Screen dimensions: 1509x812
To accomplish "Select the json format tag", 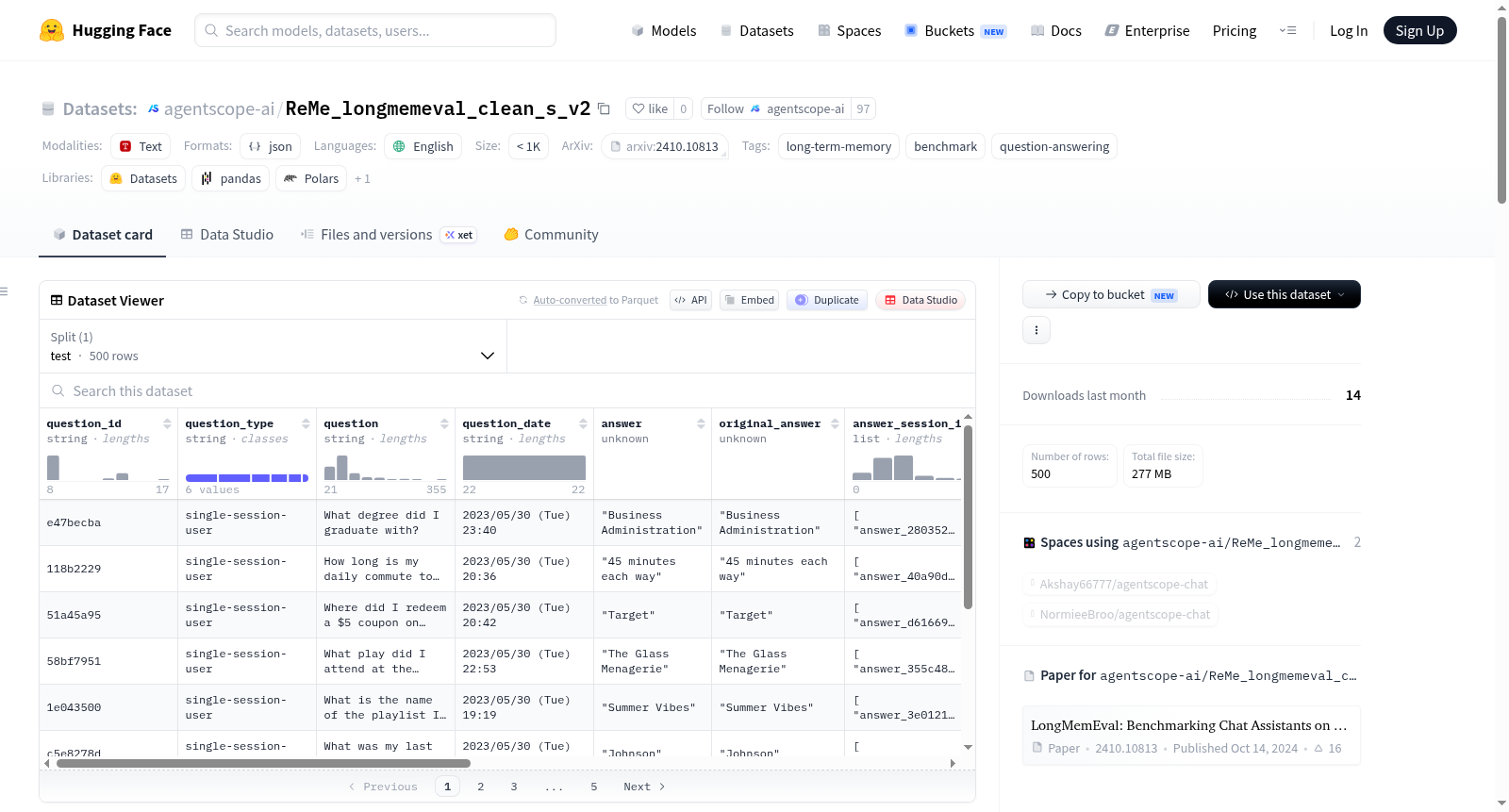I will point(270,146).
